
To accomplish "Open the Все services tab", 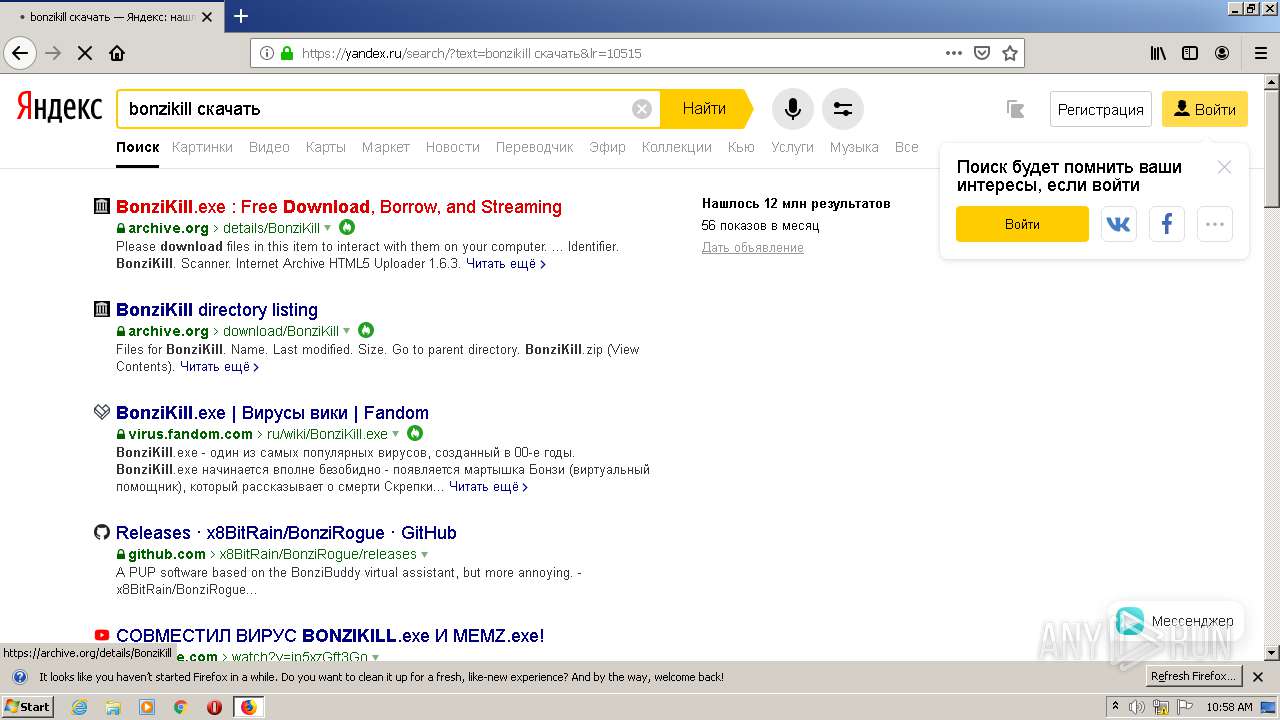I will 907,147.
